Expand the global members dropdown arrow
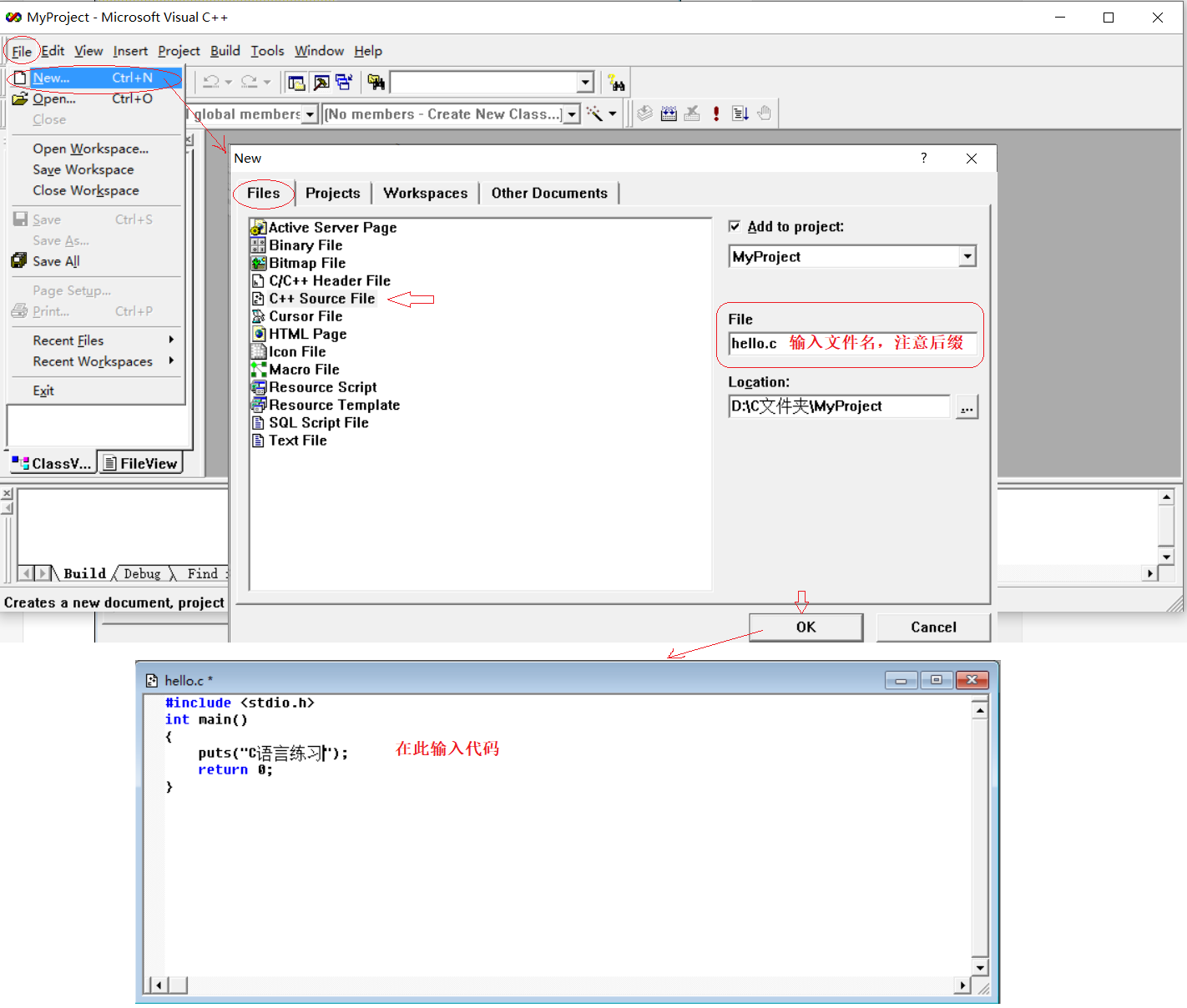1187x1008 pixels. tap(310, 114)
